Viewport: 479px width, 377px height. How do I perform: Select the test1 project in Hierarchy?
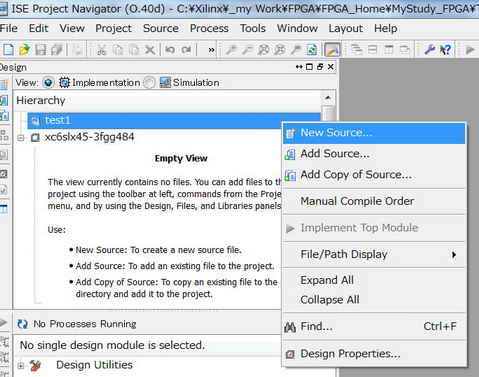pos(173,120)
